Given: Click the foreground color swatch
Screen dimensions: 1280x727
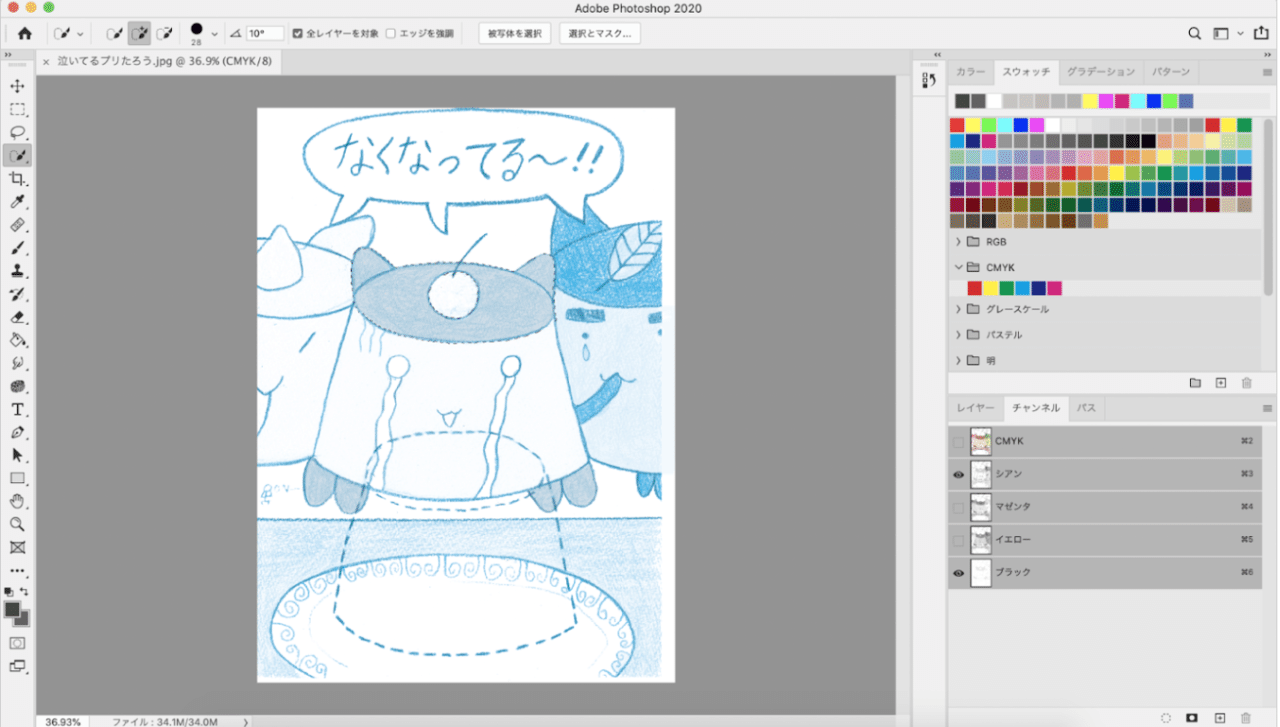Looking at the screenshot, I should (13, 609).
